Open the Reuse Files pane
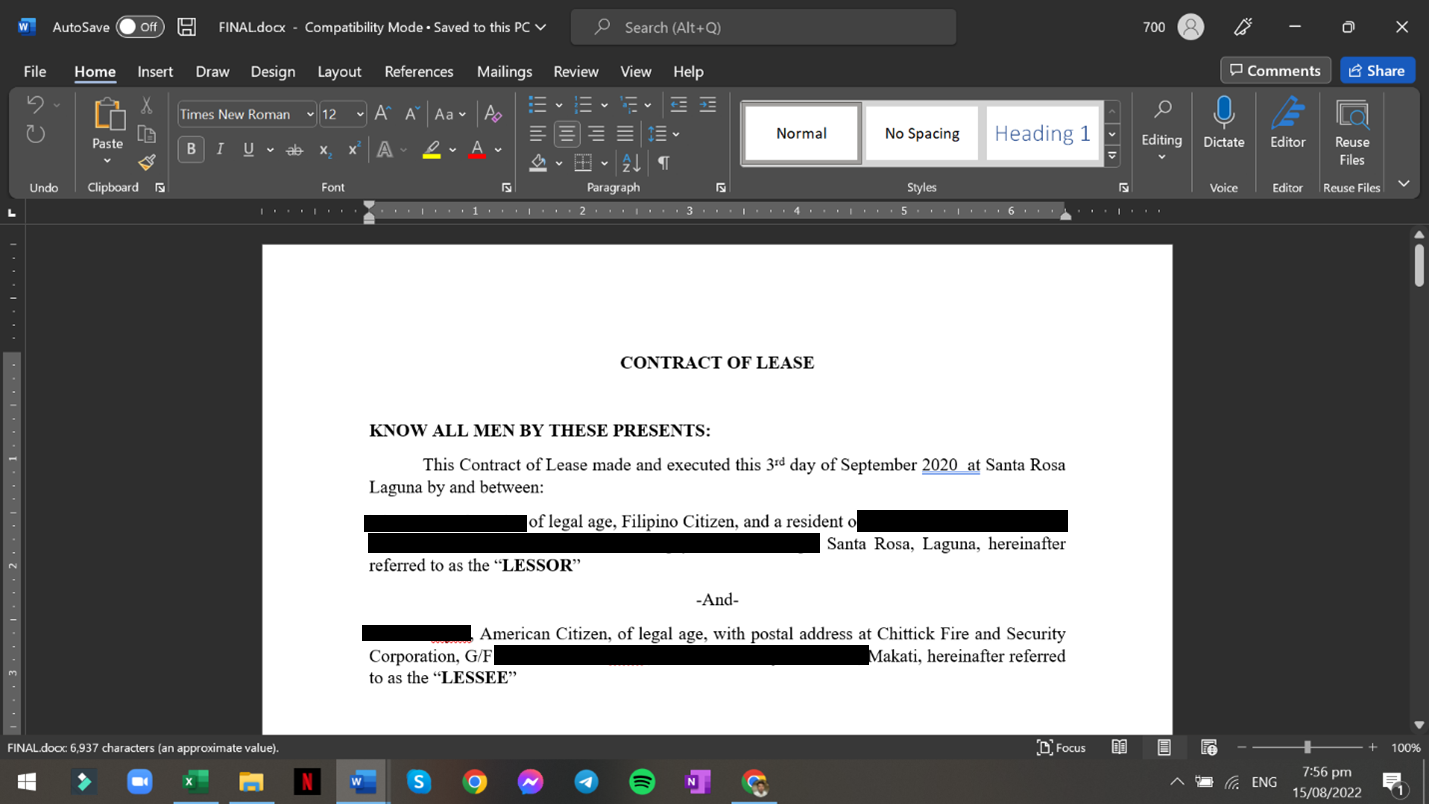The height and width of the screenshot is (804, 1429). tap(1352, 131)
